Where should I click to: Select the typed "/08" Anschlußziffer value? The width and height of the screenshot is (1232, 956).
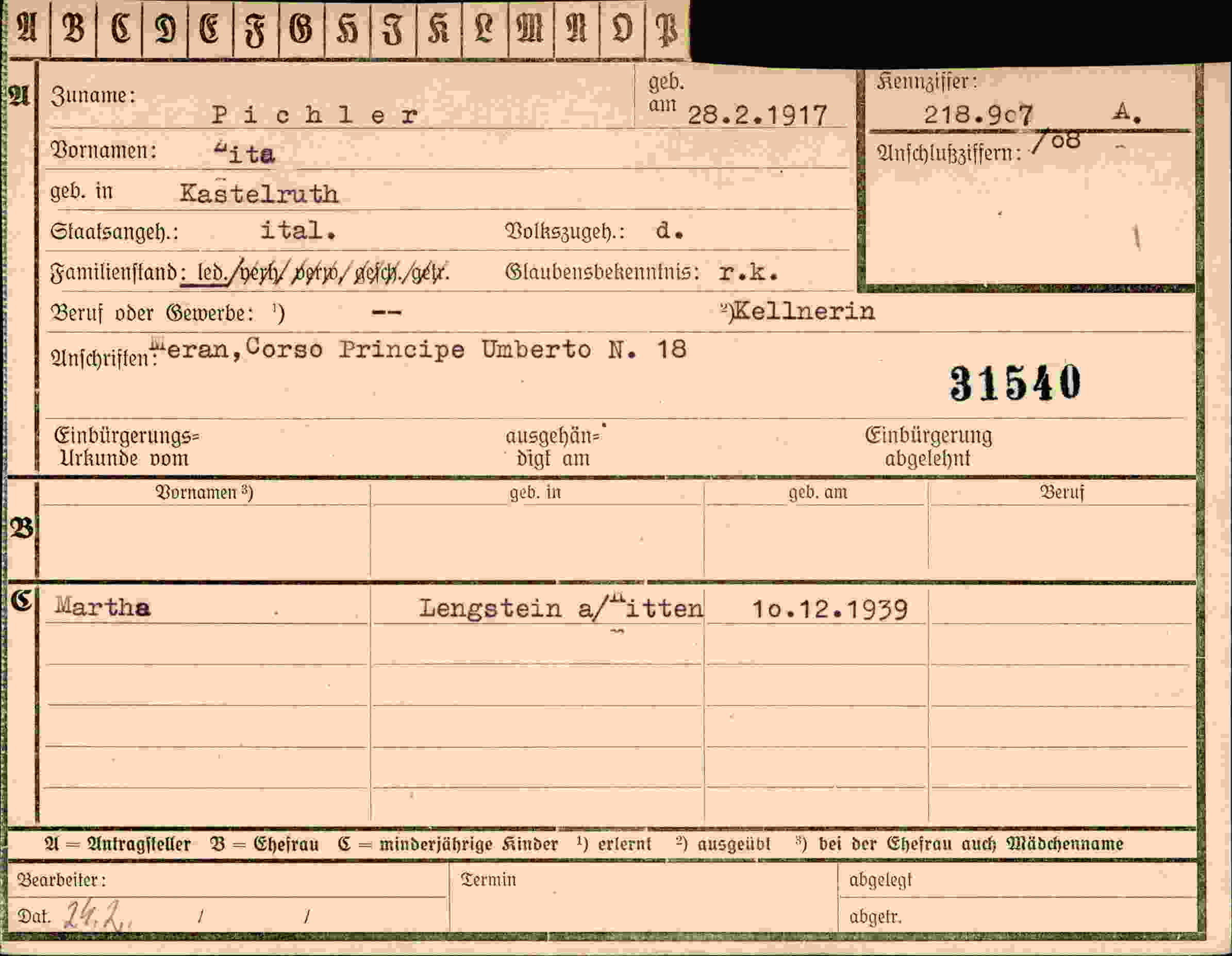click(1056, 141)
